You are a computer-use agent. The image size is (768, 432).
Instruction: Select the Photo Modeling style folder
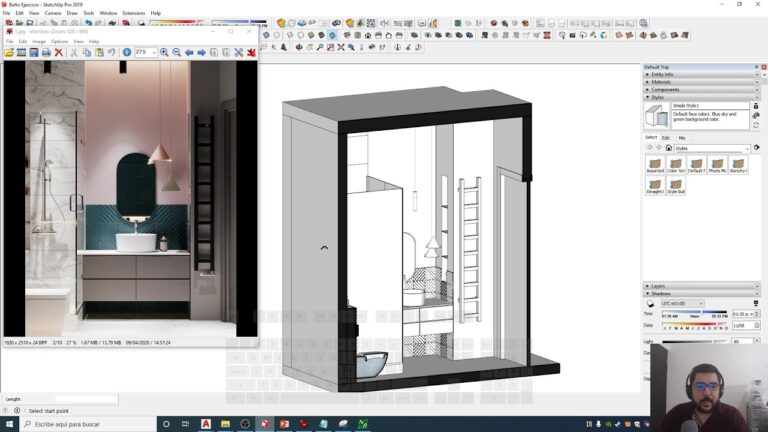pyautogui.click(x=717, y=164)
